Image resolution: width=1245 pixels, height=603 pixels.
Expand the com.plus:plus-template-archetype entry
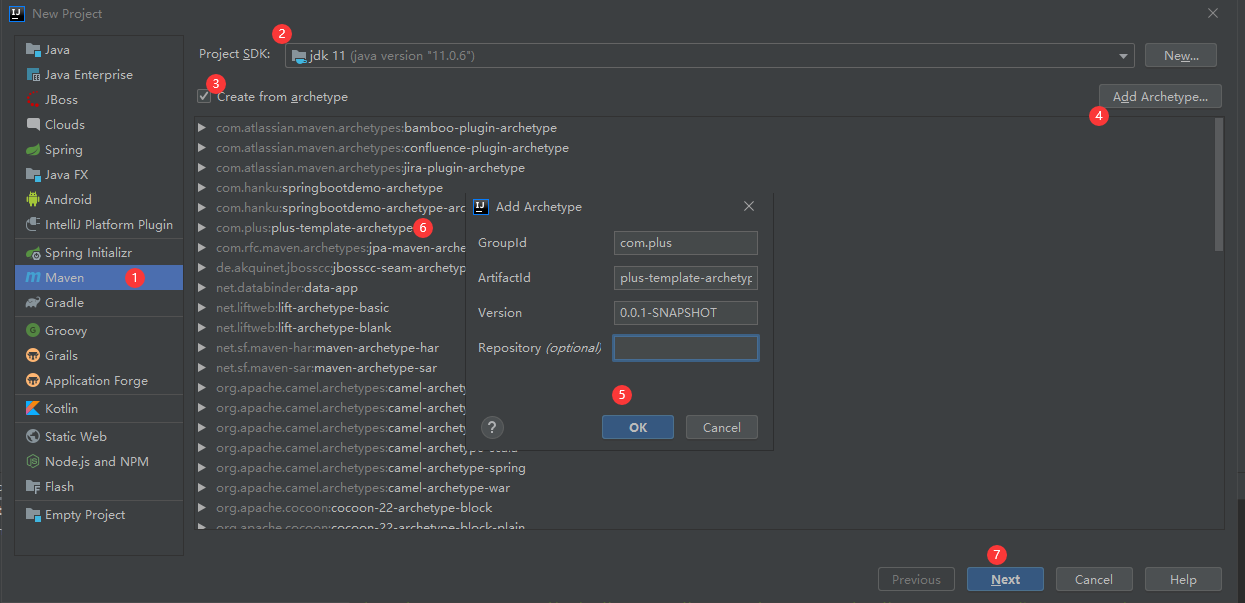(202, 228)
